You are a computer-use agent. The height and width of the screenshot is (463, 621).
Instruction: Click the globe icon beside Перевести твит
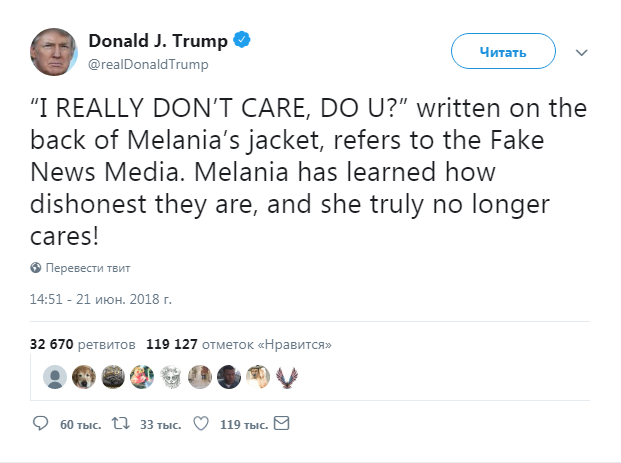[x=36, y=268]
